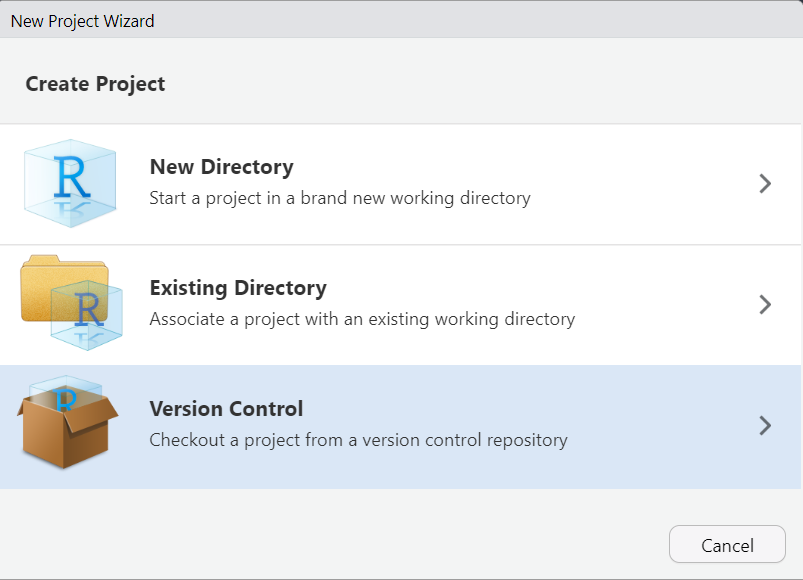Click the blue R cube New Directory icon
The image size is (803, 580).
(70, 183)
